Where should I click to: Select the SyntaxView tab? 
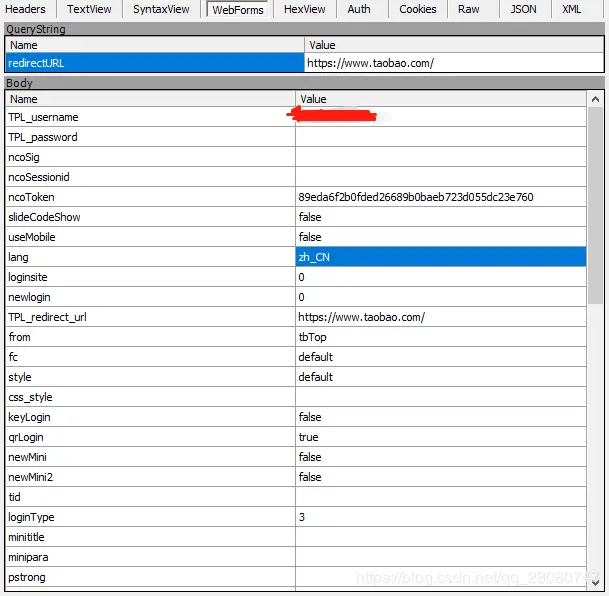pos(161,9)
